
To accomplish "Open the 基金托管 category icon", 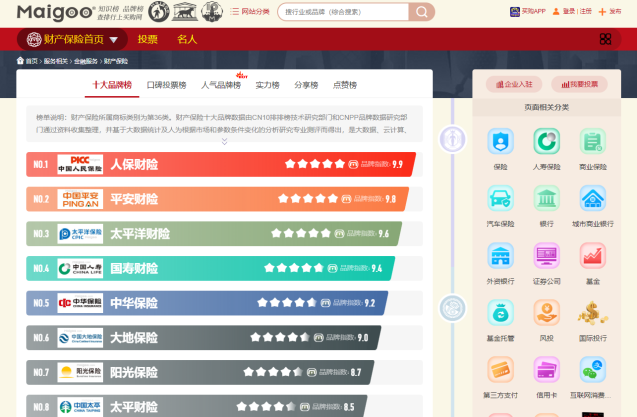I will tap(500, 313).
